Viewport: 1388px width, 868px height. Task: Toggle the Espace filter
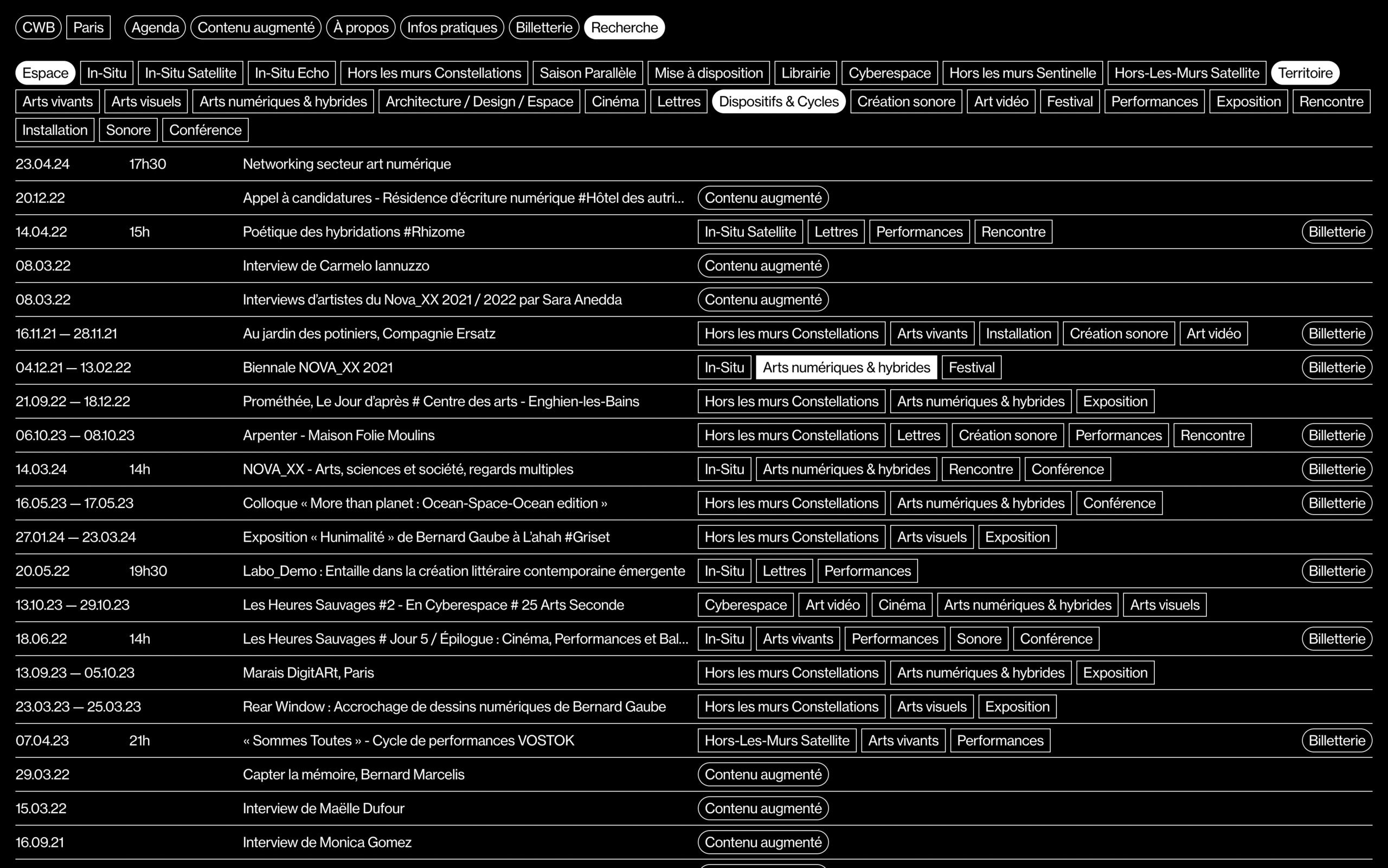[x=46, y=73]
